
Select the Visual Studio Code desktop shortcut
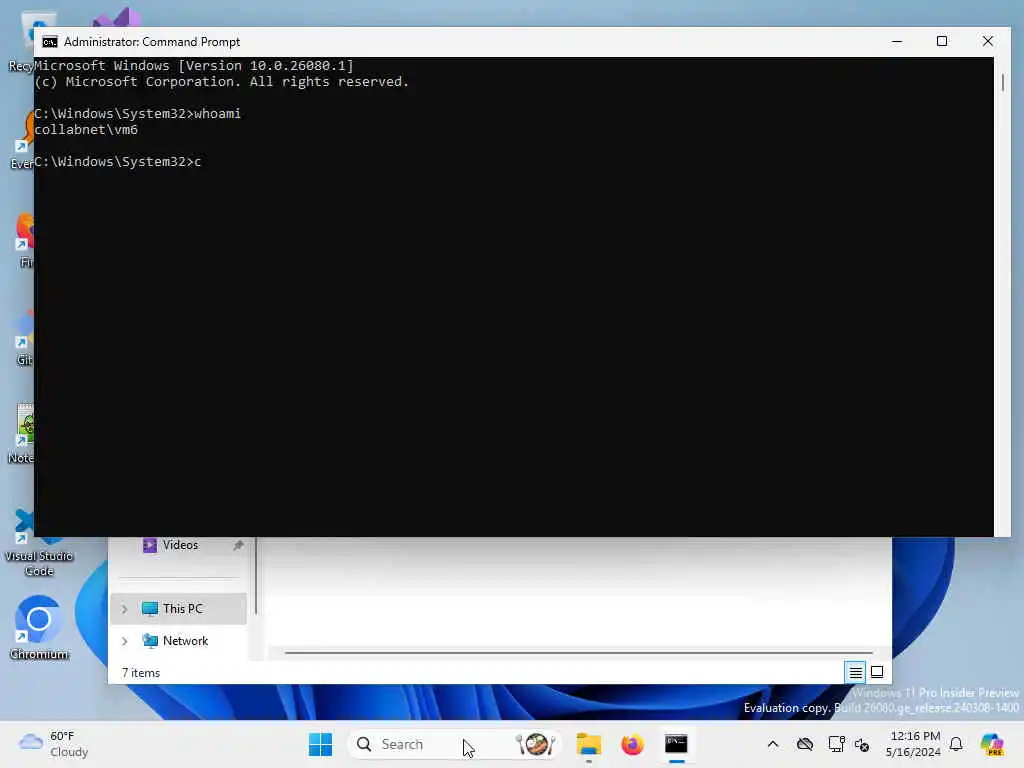tap(39, 543)
